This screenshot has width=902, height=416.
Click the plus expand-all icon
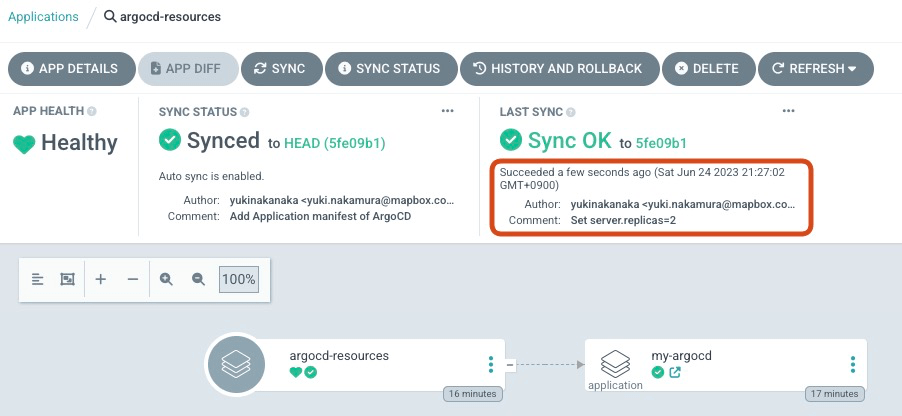pyautogui.click(x=101, y=280)
